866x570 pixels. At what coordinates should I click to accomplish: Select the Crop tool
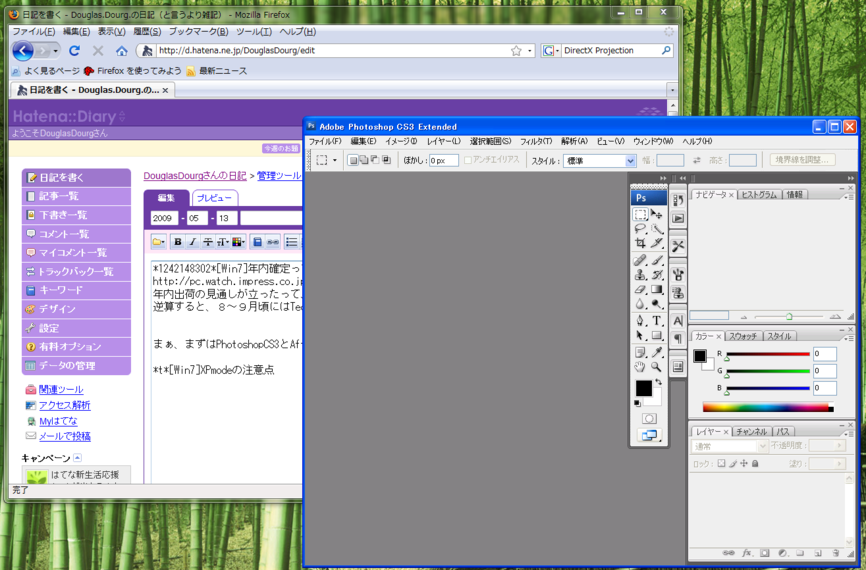point(641,242)
